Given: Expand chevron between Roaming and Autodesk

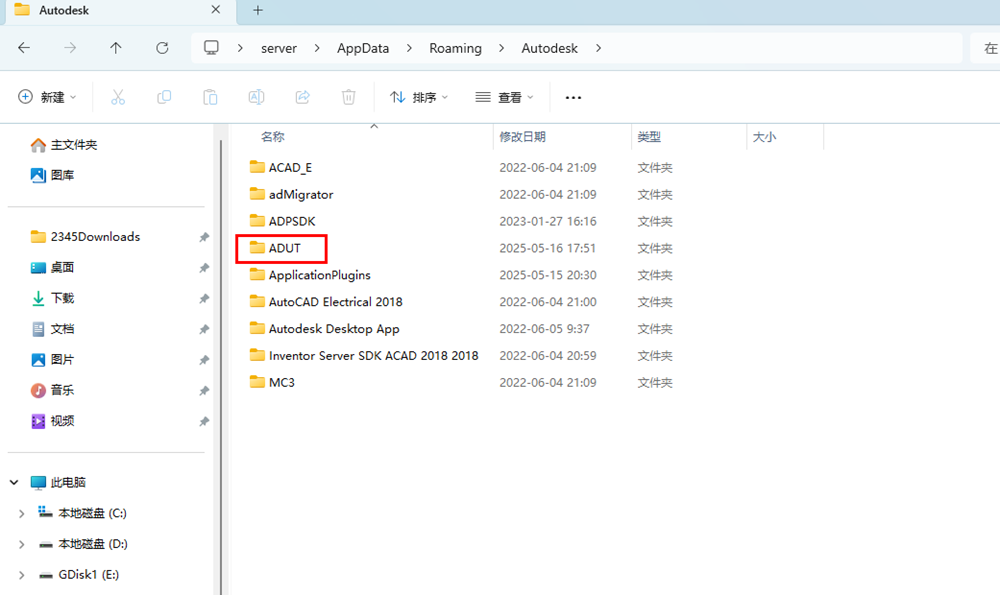Looking at the screenshot, I should point(501,48).
